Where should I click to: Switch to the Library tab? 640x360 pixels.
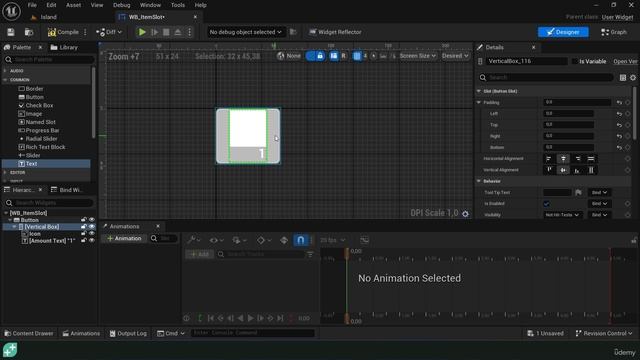[64, 47]
